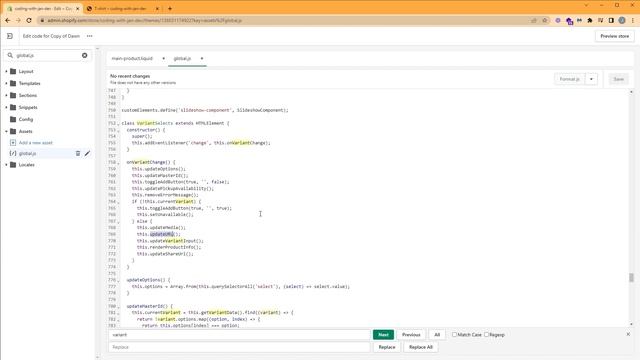
Task: Enable the Regexp checkbox
Action: pyautogui.click(x=487, y=335)
